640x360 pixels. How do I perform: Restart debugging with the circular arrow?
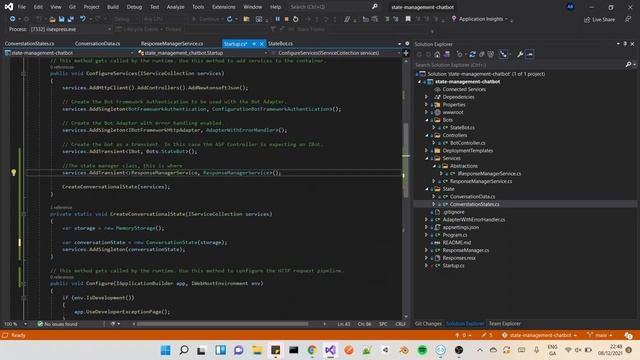[x=296, y=19]
